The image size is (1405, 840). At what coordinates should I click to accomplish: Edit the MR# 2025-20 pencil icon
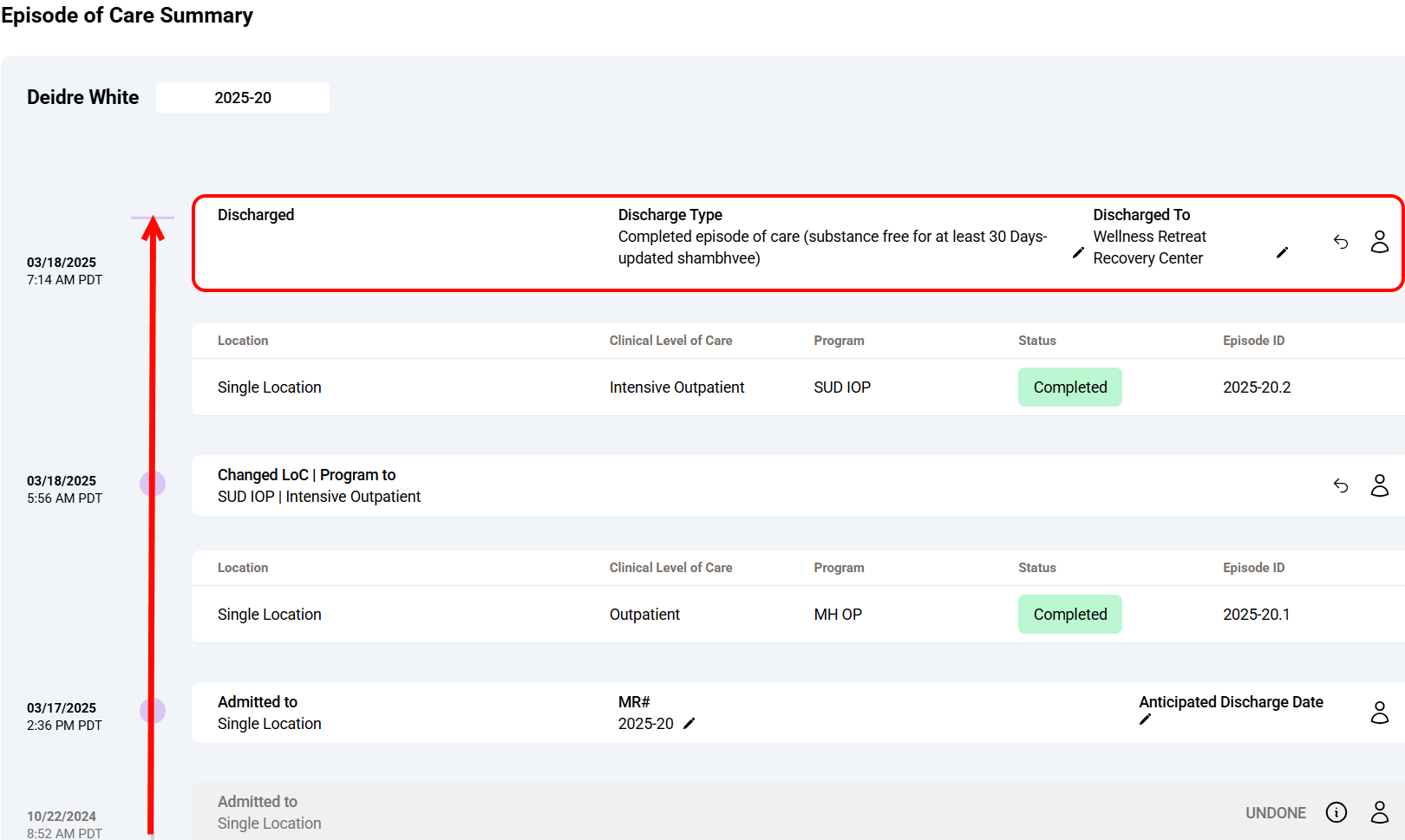point(689,724)
